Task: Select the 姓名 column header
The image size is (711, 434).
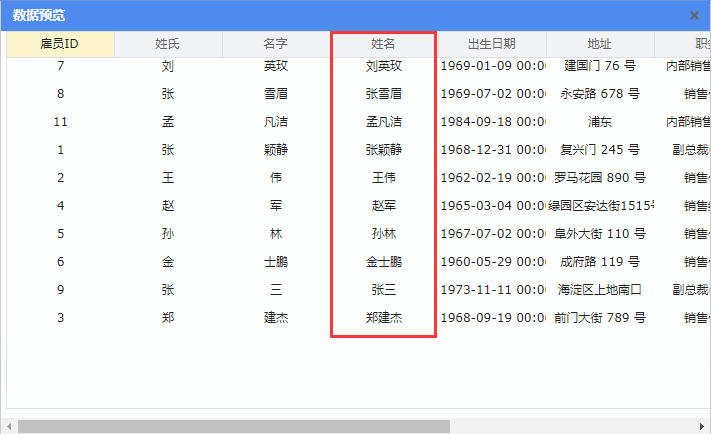Action: tap(384, 44)
